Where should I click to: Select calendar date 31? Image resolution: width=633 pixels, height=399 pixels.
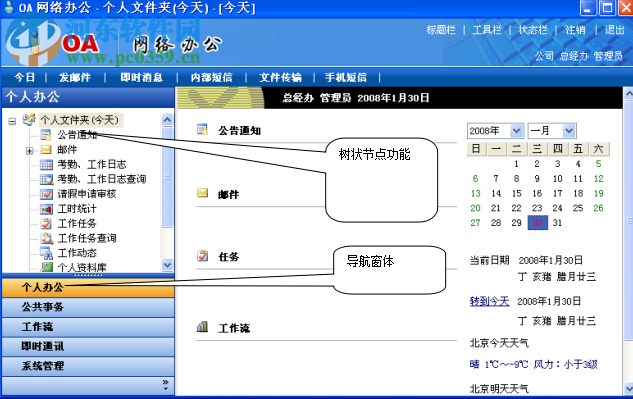click(557, 223)
